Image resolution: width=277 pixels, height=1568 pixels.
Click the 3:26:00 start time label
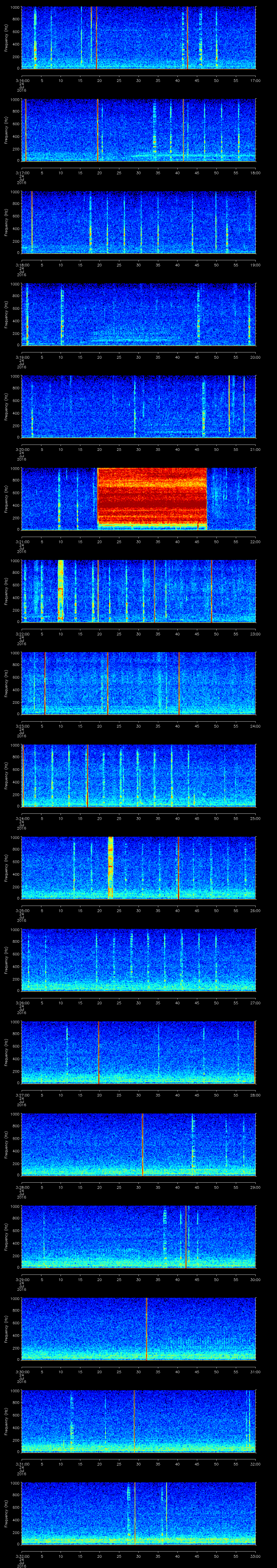pyautogui.click(x=22, y=1003)
